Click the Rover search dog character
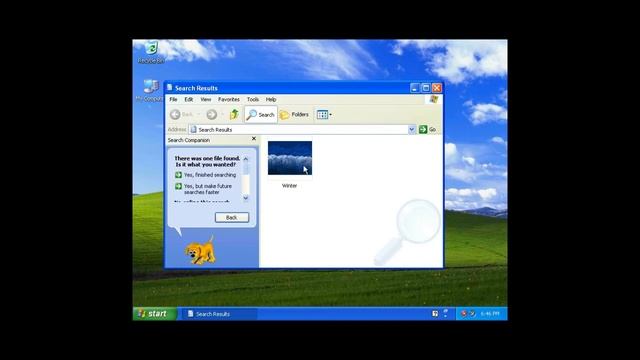This screenshot has width=640, height=360. [x=200, y=251]
